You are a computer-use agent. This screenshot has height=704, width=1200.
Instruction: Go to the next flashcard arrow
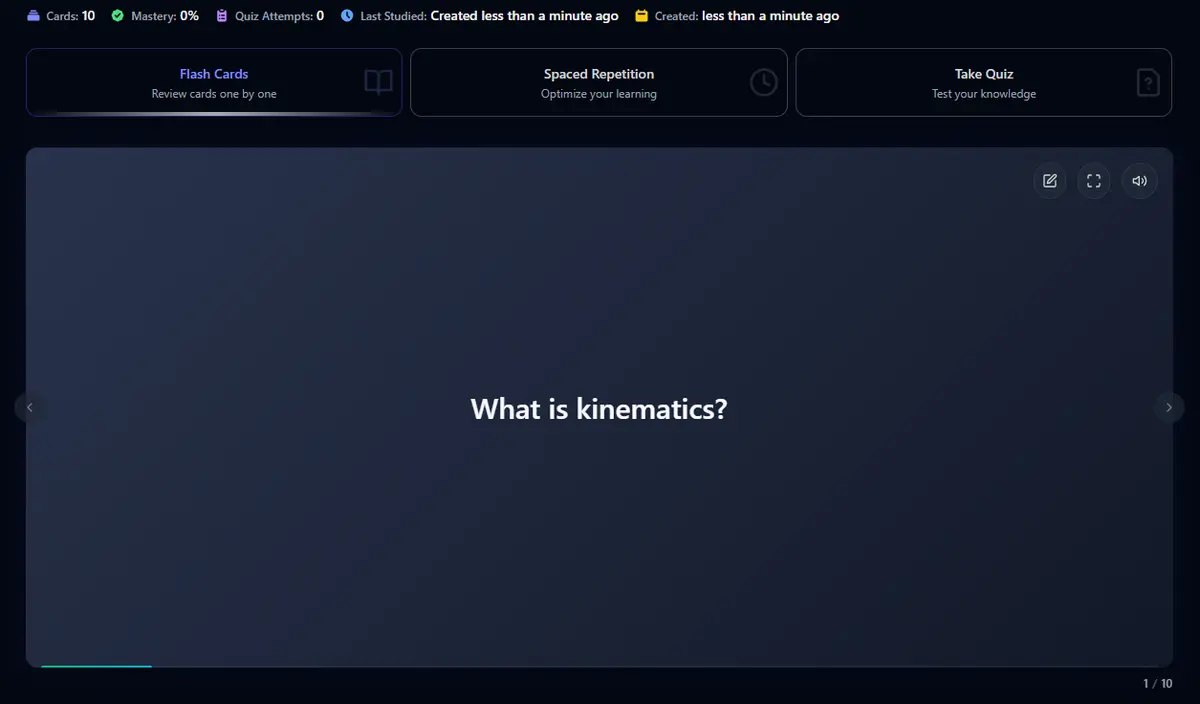1169,407
